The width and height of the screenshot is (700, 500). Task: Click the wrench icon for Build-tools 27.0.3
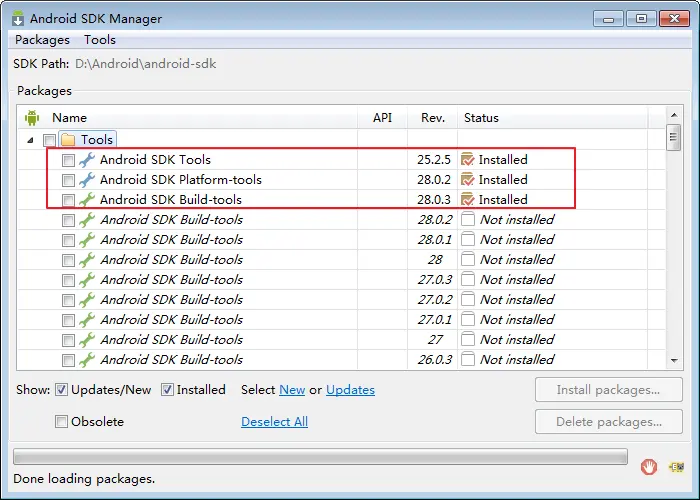[x=87, y=280]
